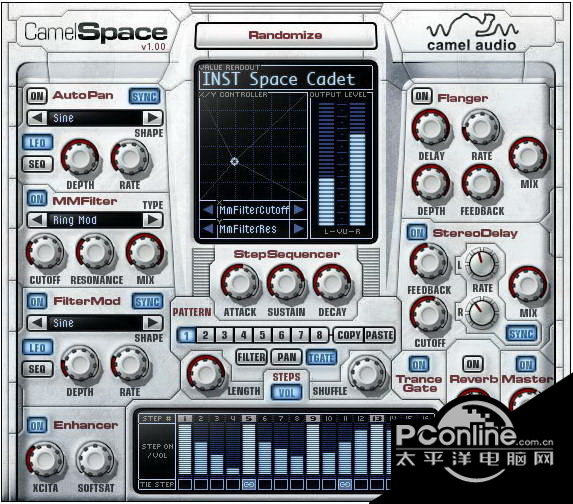
Task: Enable SEQ mode in AutoPan
Action: pos(38,164)
